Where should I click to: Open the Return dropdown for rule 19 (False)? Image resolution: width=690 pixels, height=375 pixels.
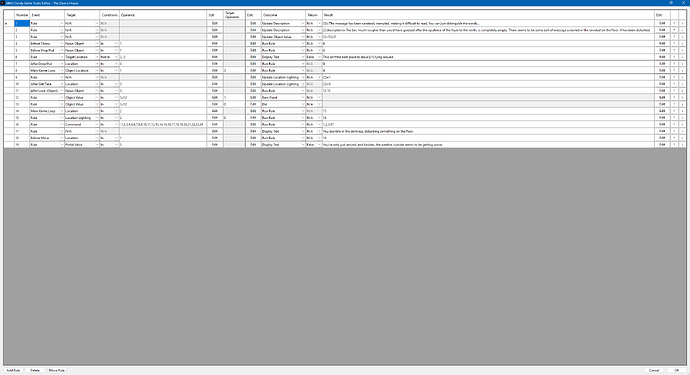[314, 144]
